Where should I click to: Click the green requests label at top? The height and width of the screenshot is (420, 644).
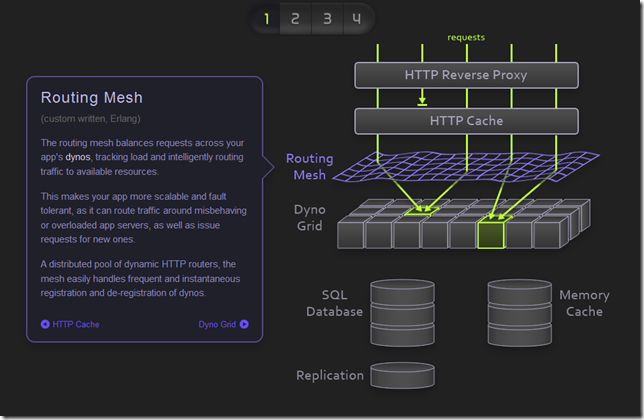pos(466,37)
